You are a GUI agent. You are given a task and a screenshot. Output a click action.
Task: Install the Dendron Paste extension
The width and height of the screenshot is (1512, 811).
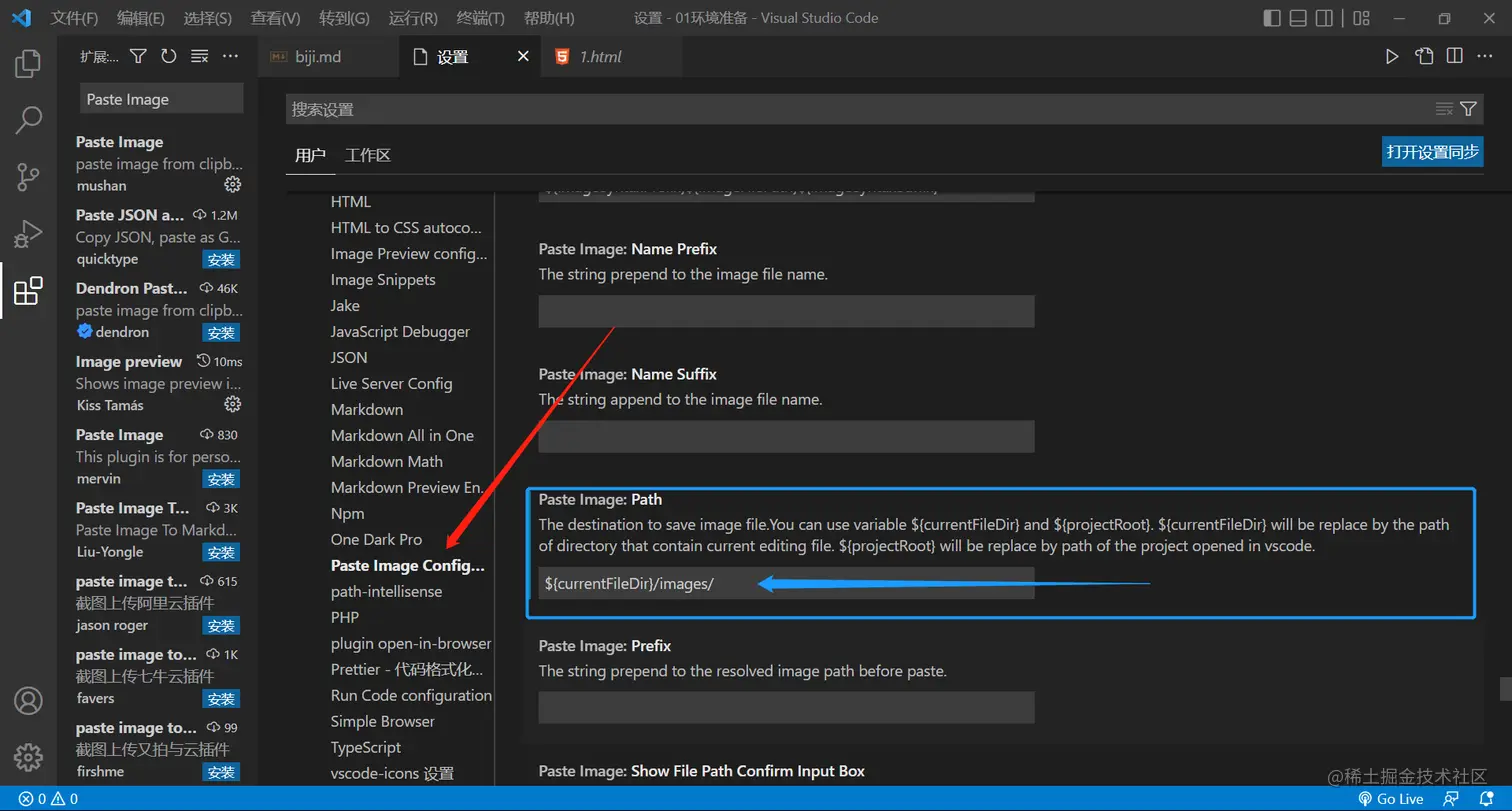tap(221, 333)
